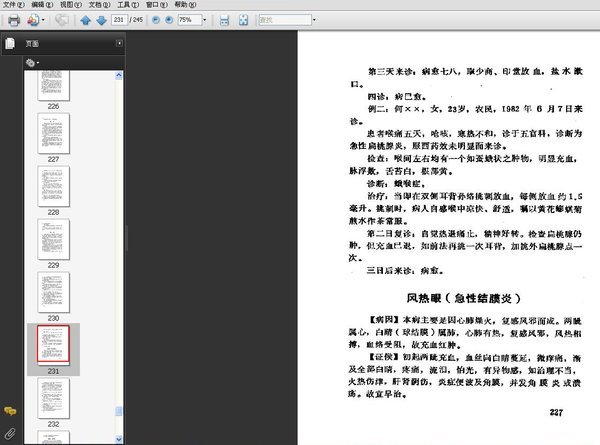The width and height of the screenshot is (600, 445).
Task: Open the thumbnail options gear menu
Action: tap(32, 63)
